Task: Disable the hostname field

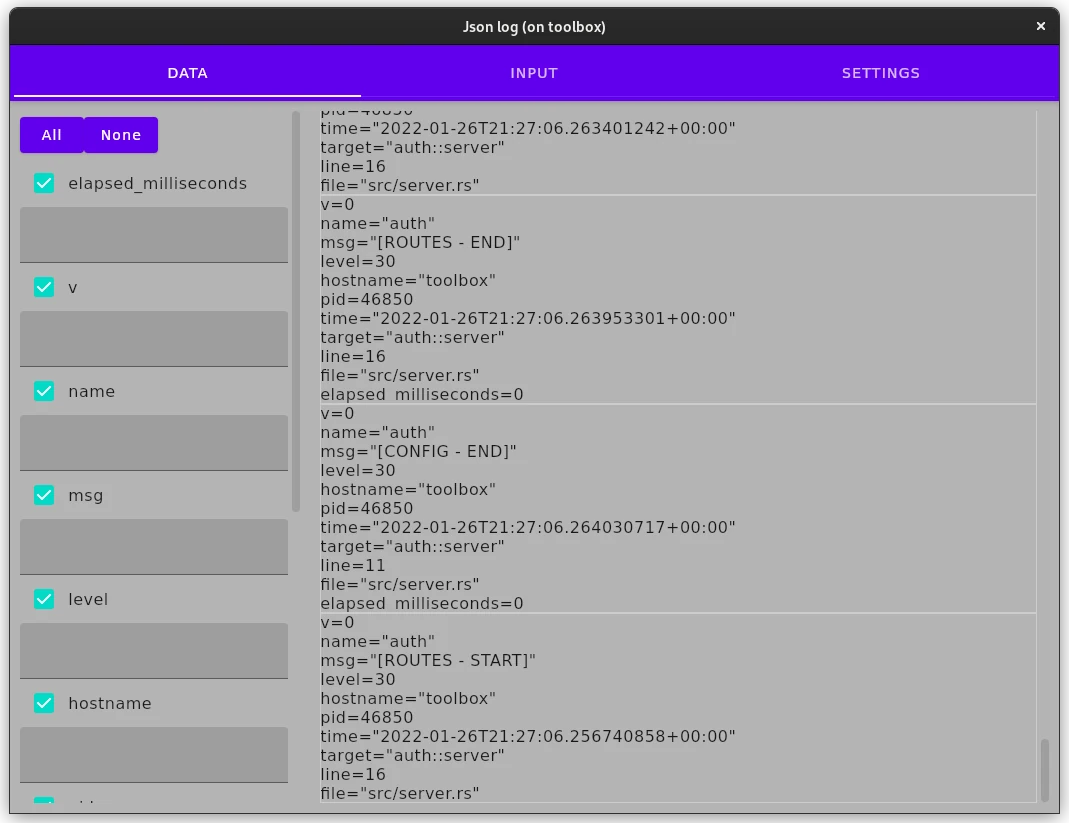Action: [x=44, y=703]
